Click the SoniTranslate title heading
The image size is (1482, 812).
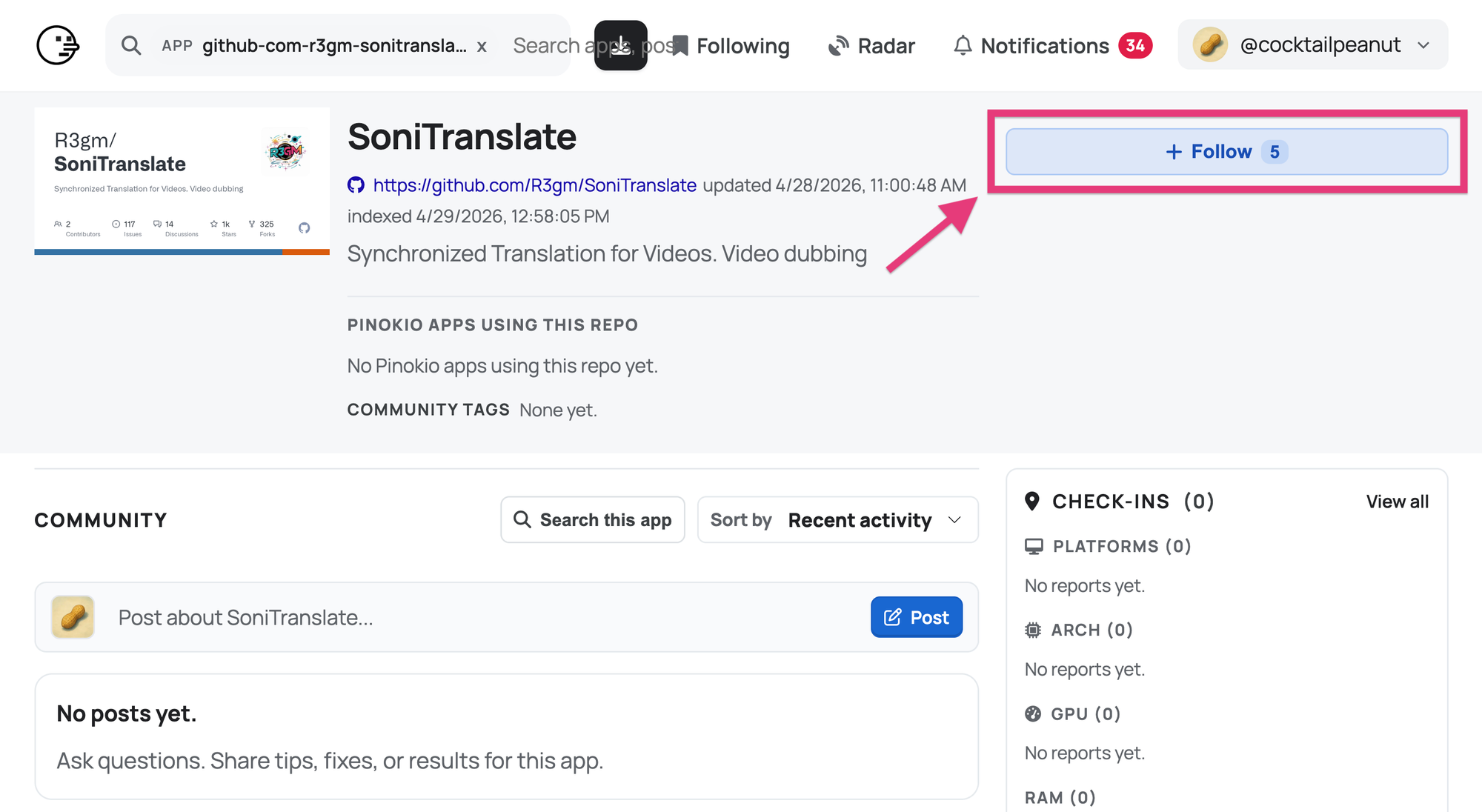pos(462,137)
